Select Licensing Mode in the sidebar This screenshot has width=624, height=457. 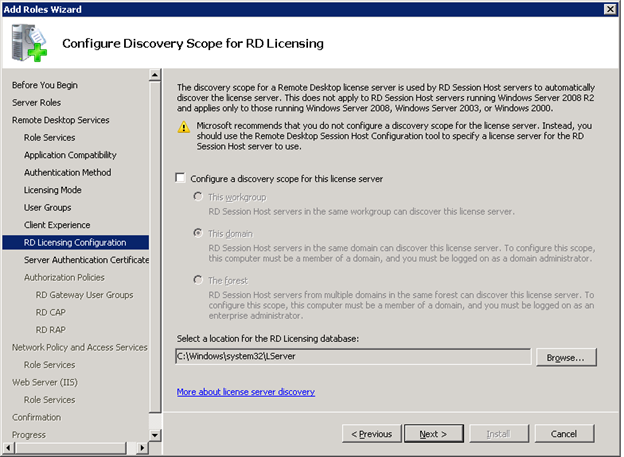[52, 190]
